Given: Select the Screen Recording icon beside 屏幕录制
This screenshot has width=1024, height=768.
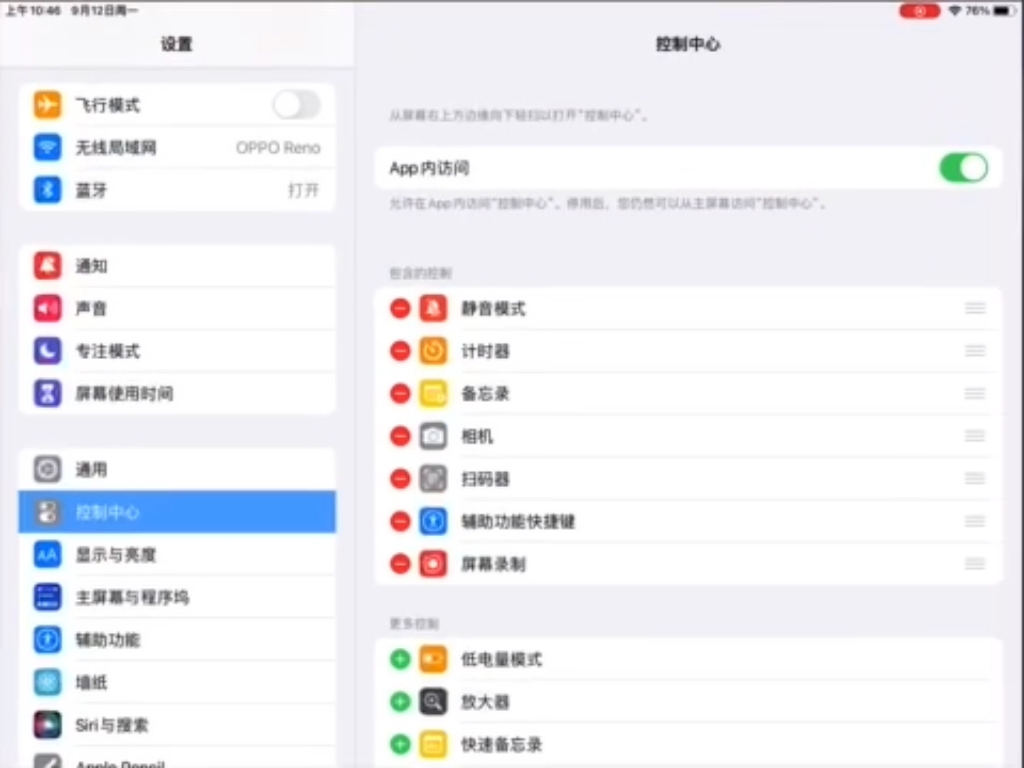Looking at the screenshot, I should pyautogui.click(x=432, y=564).
